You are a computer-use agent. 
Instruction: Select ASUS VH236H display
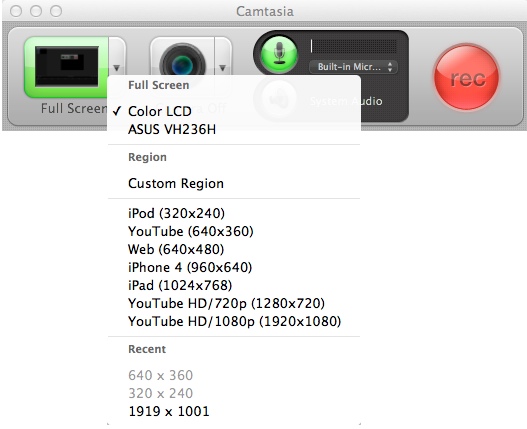(x=234, y=129)
